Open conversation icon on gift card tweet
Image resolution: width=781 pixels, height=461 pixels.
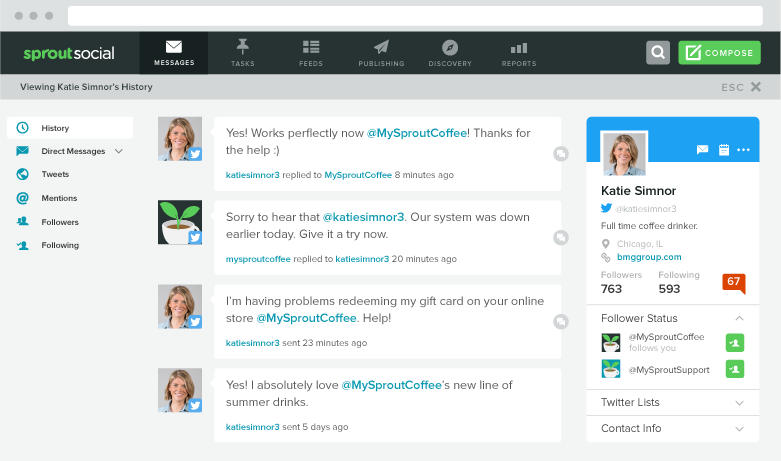[x=561, y=322]
